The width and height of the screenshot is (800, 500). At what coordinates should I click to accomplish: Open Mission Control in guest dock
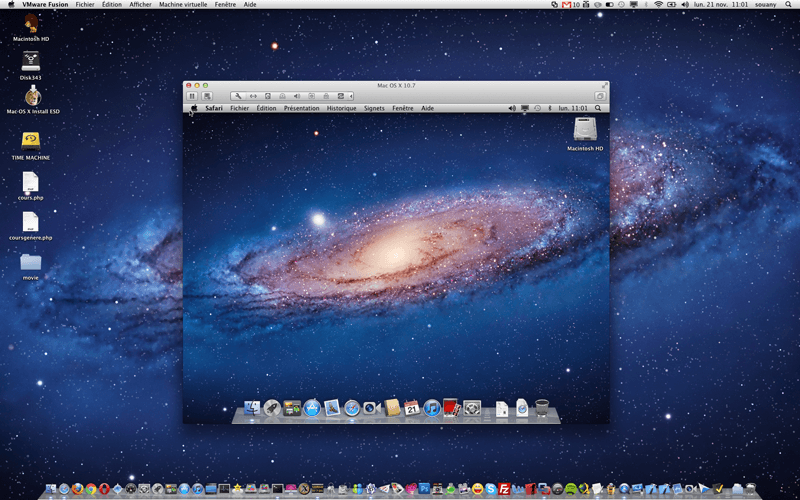coord(292,408)
